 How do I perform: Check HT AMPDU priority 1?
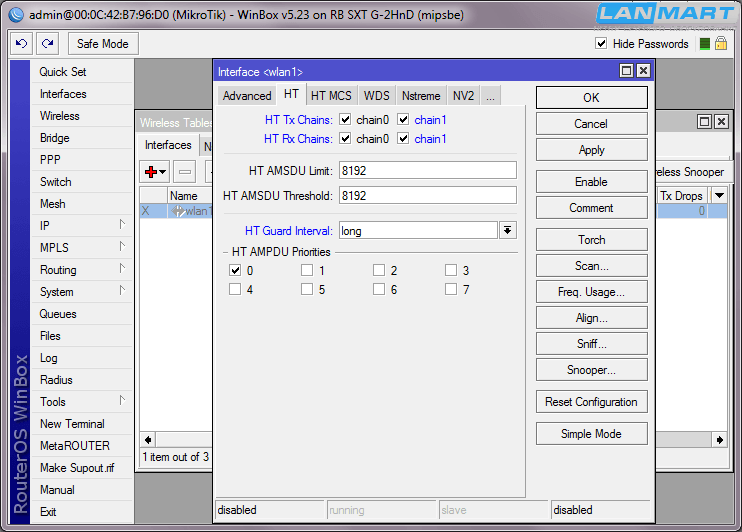click(x=307, y=270)
